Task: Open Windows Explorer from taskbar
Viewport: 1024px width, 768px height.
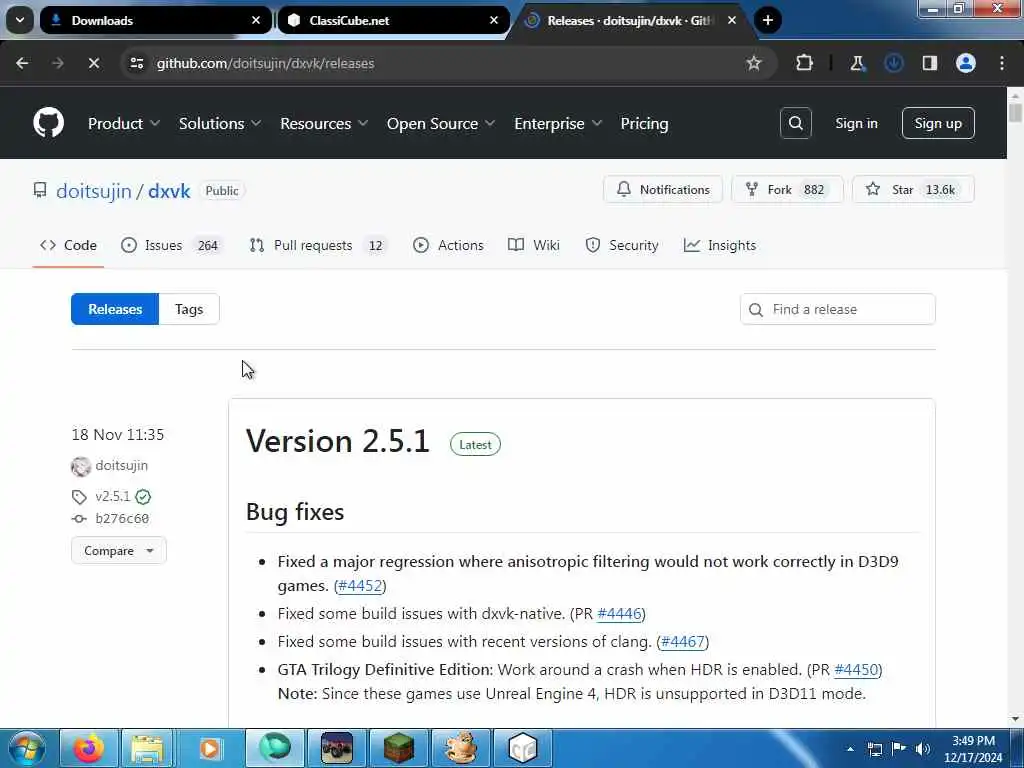Action: (148, 748)
